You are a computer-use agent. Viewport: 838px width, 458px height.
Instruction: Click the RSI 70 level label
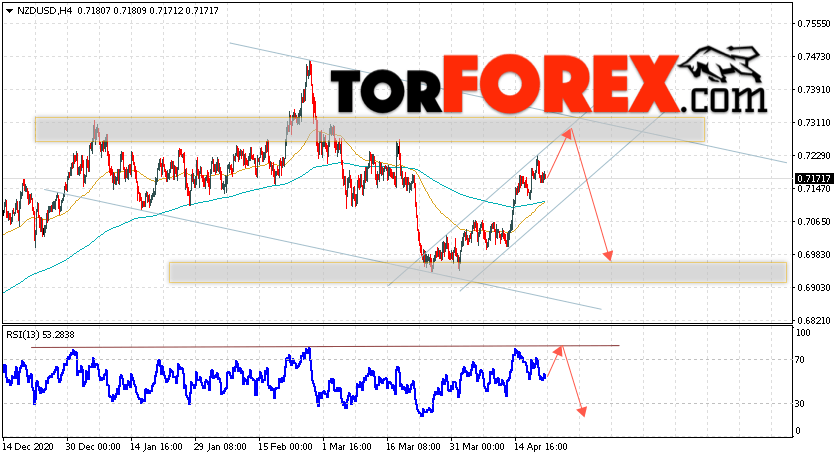coord(800,360)
